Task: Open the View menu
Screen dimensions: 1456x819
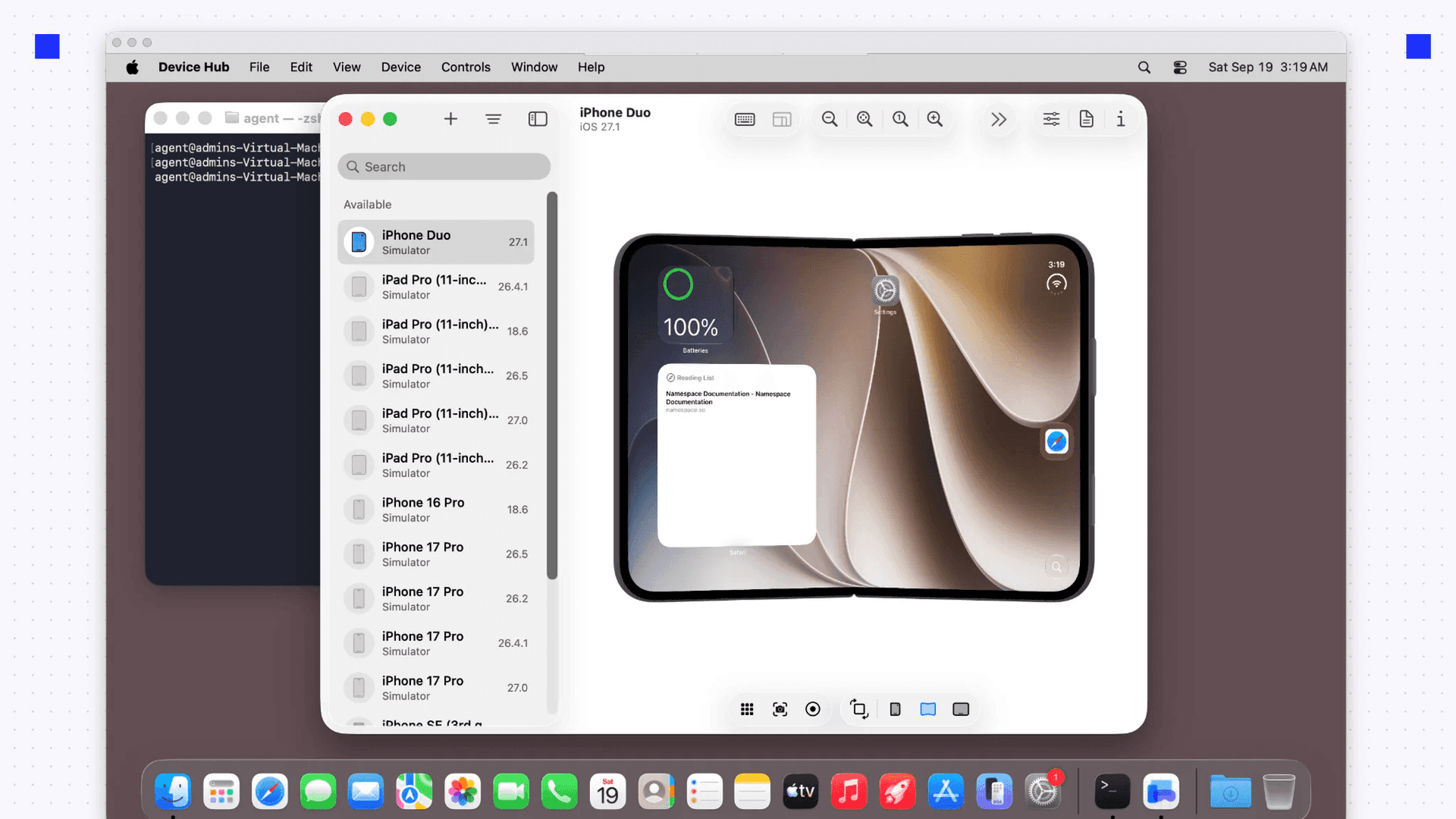Action: [347, 67]
